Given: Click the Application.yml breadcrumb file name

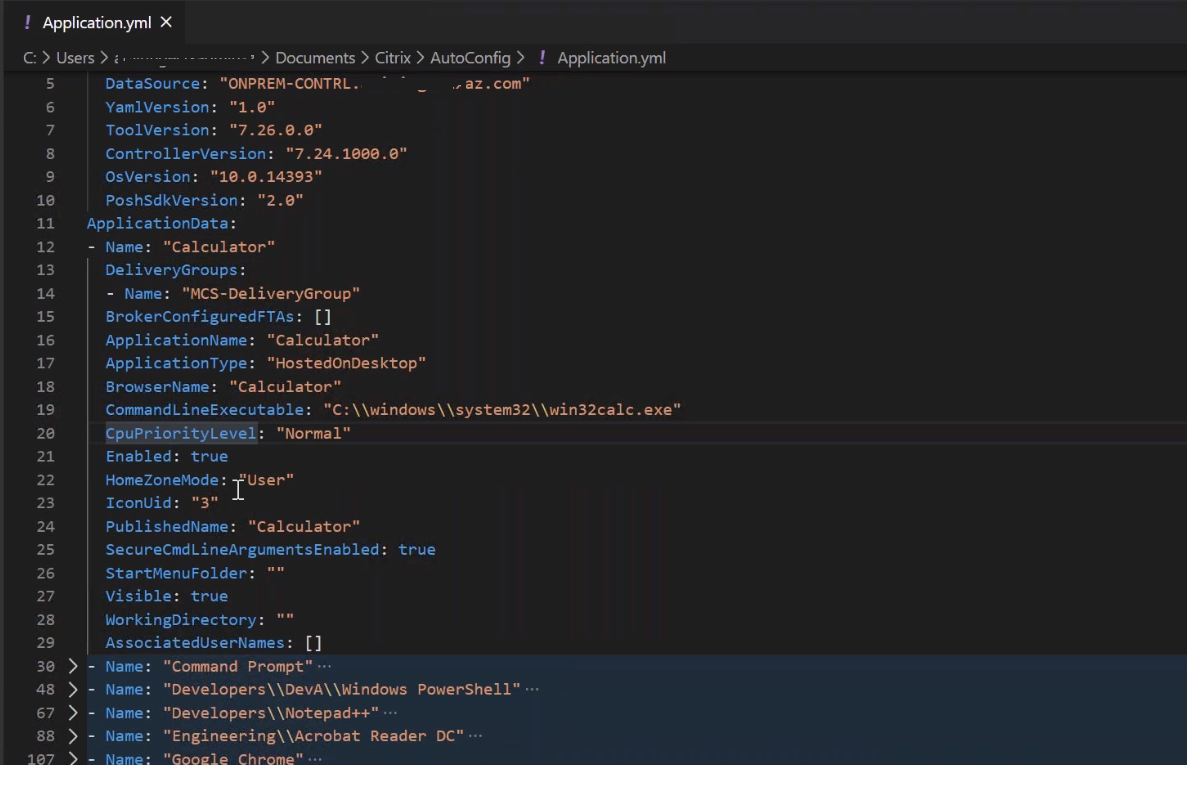Looking at the screenshot, I should point(611,58).
